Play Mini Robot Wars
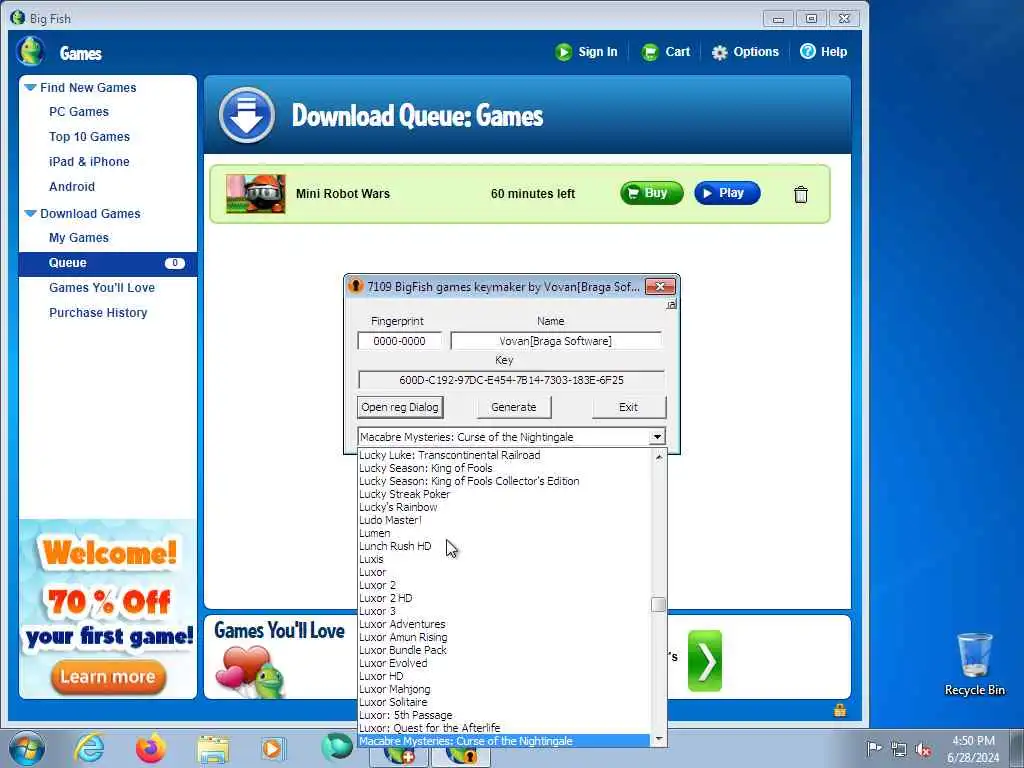1024x768 pixels. [727, 193]
